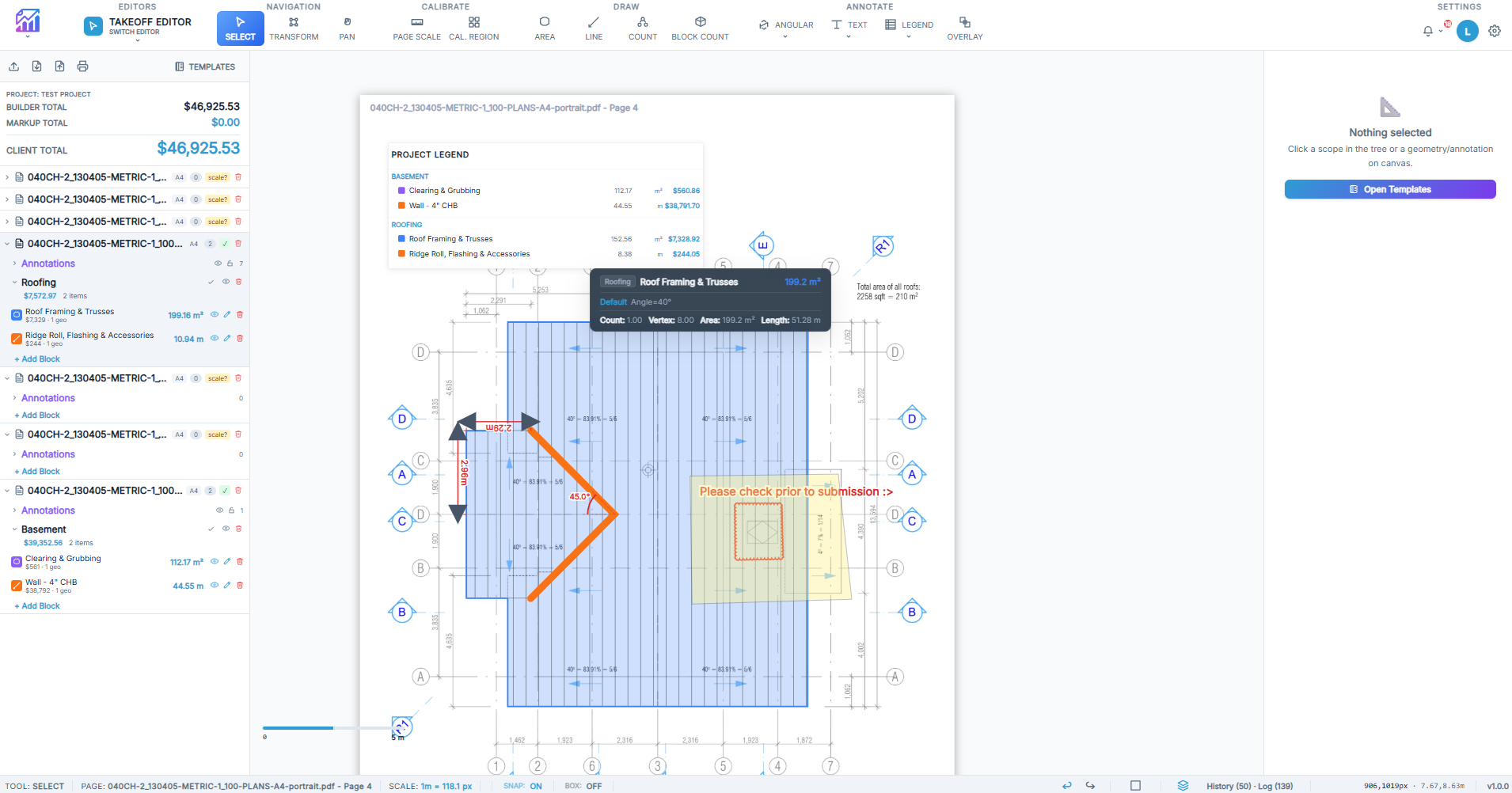Open the notifications bell
Image resolution: width=1512 pixels, height=793 pixels.
[x=1427, y=32]
